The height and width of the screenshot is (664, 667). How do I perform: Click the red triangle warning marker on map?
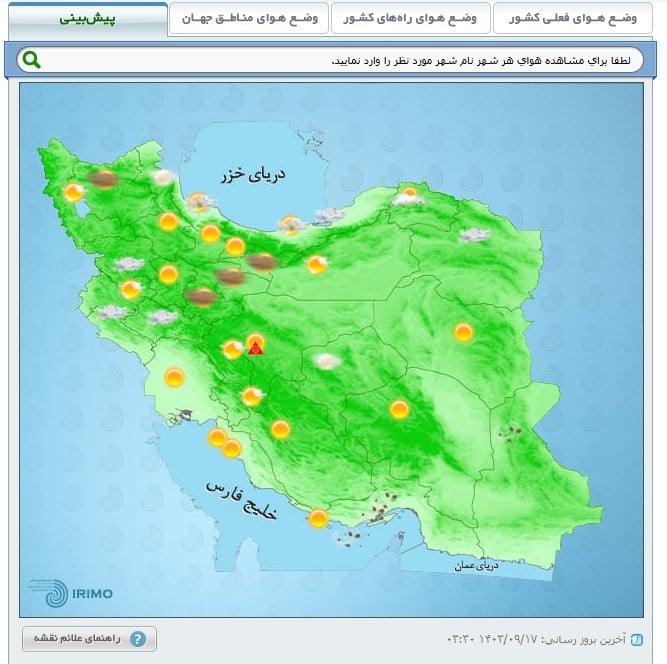(255, 348)
